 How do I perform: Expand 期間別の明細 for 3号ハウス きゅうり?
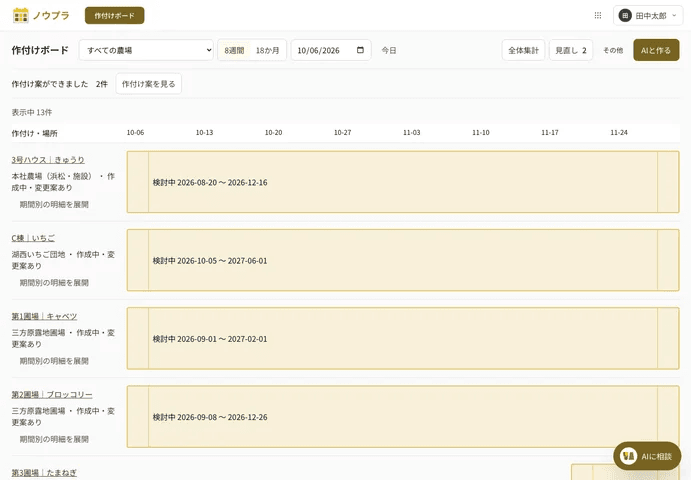point(54,204)
